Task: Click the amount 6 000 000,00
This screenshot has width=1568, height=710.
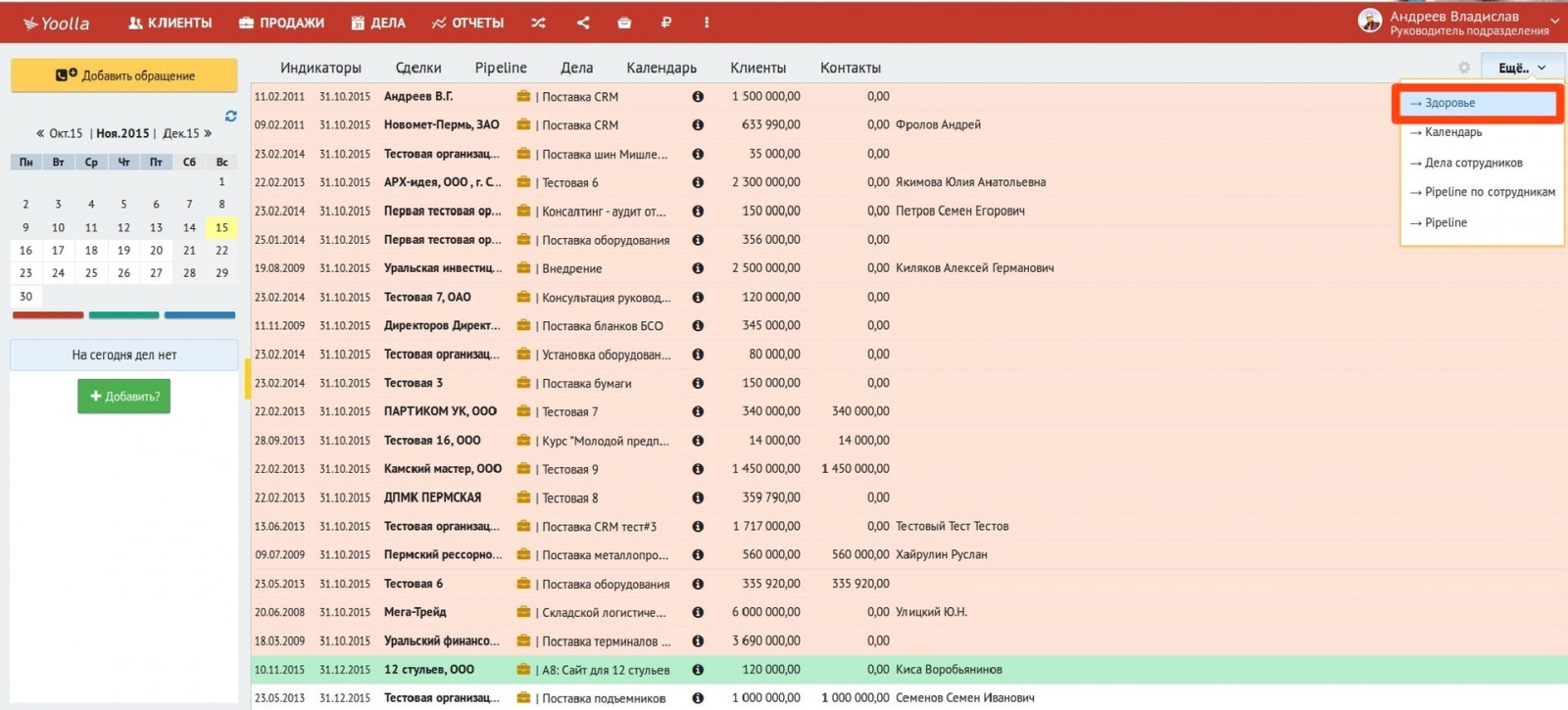Action: 765,612
